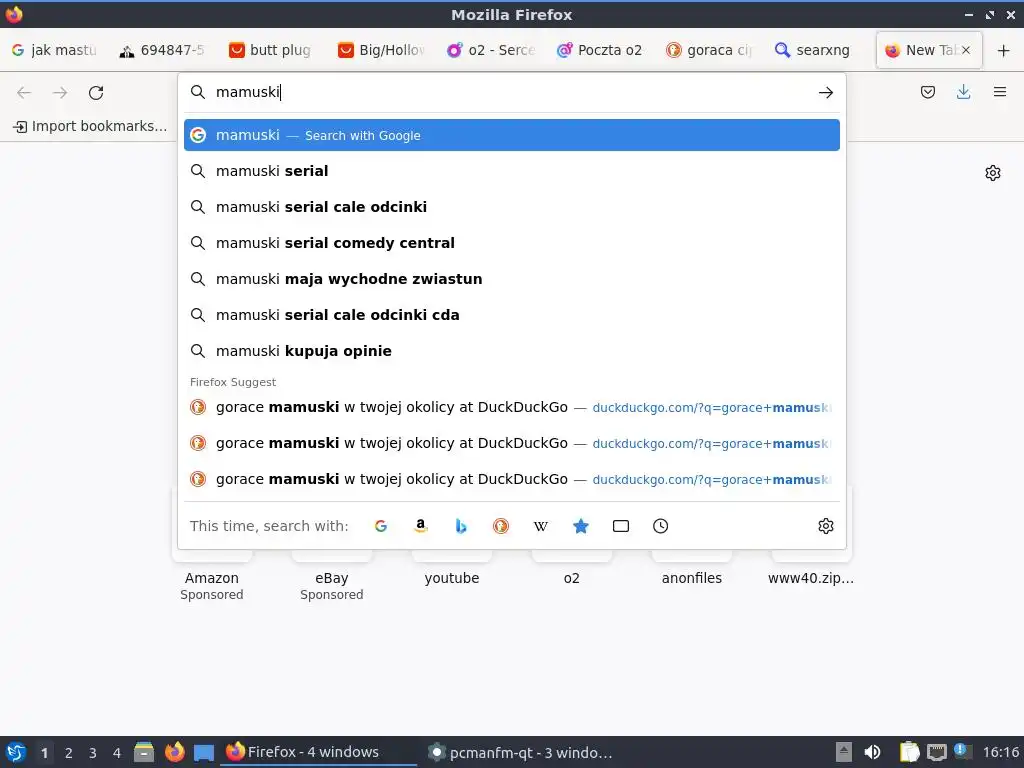The width and height of the screenshot is (1024, 768).
Task: Search in History clock icon
Action: pos(660,526)
